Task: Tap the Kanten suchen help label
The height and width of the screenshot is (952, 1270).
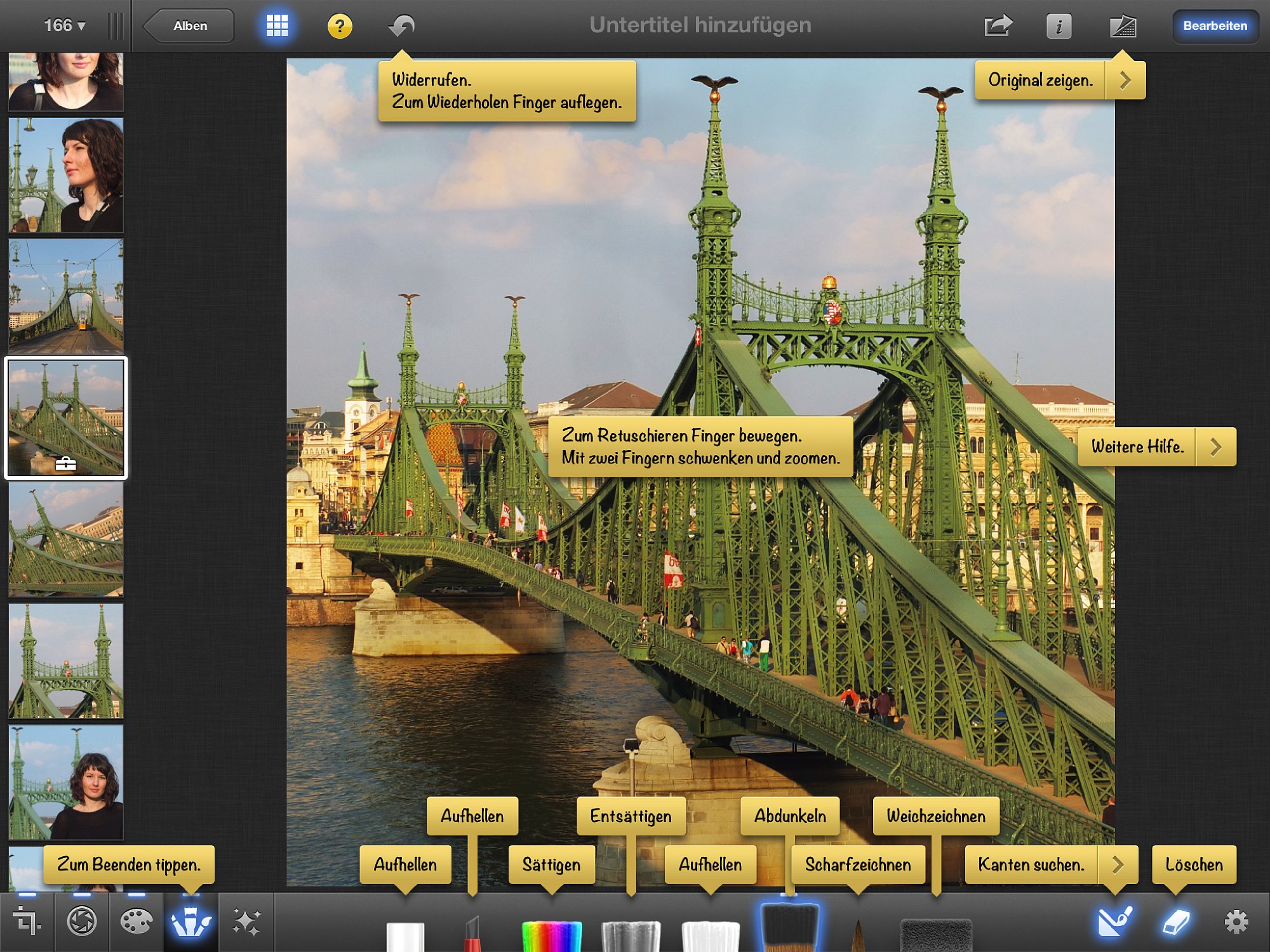Action: 1031,864
